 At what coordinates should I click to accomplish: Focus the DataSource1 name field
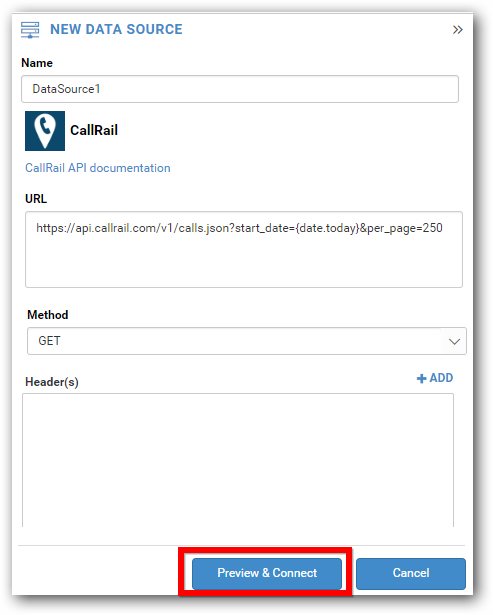[x=240, y=89]
